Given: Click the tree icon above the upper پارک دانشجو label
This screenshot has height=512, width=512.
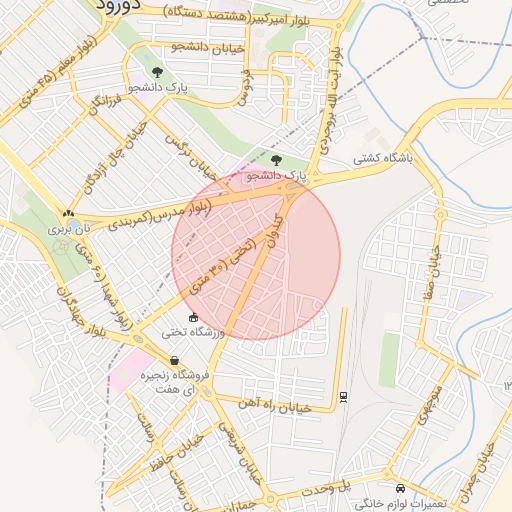Looking at the screenshot, I should point(157,72).
